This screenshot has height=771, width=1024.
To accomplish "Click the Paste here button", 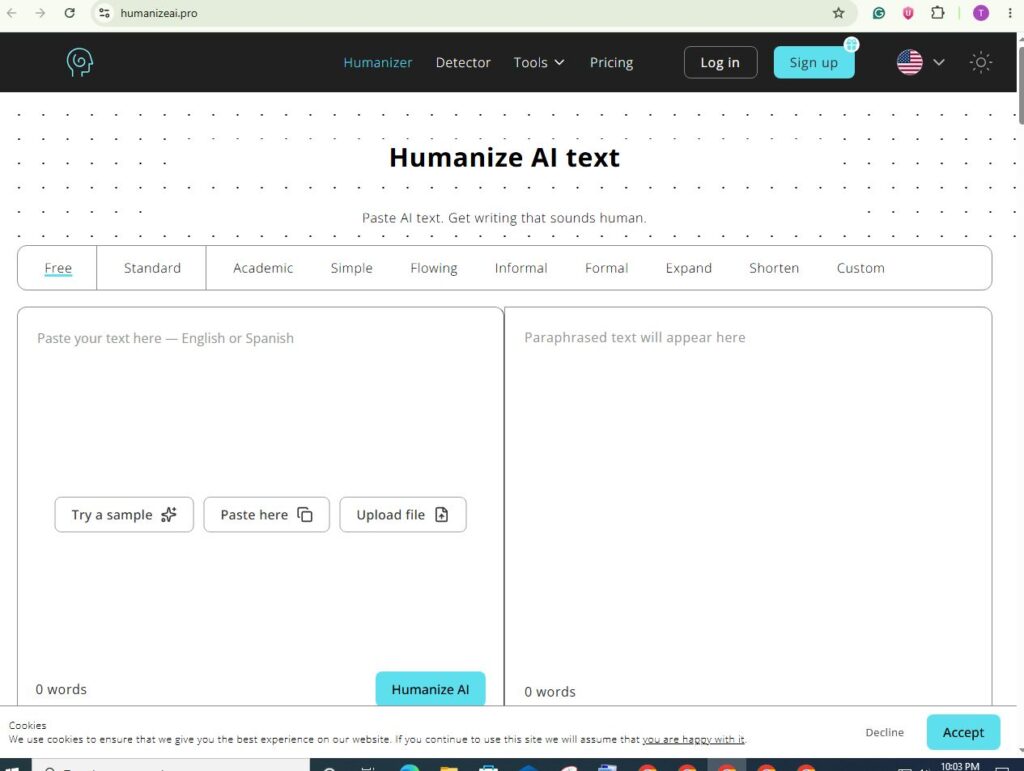I will pyautogui.click(x=266, y=514).
